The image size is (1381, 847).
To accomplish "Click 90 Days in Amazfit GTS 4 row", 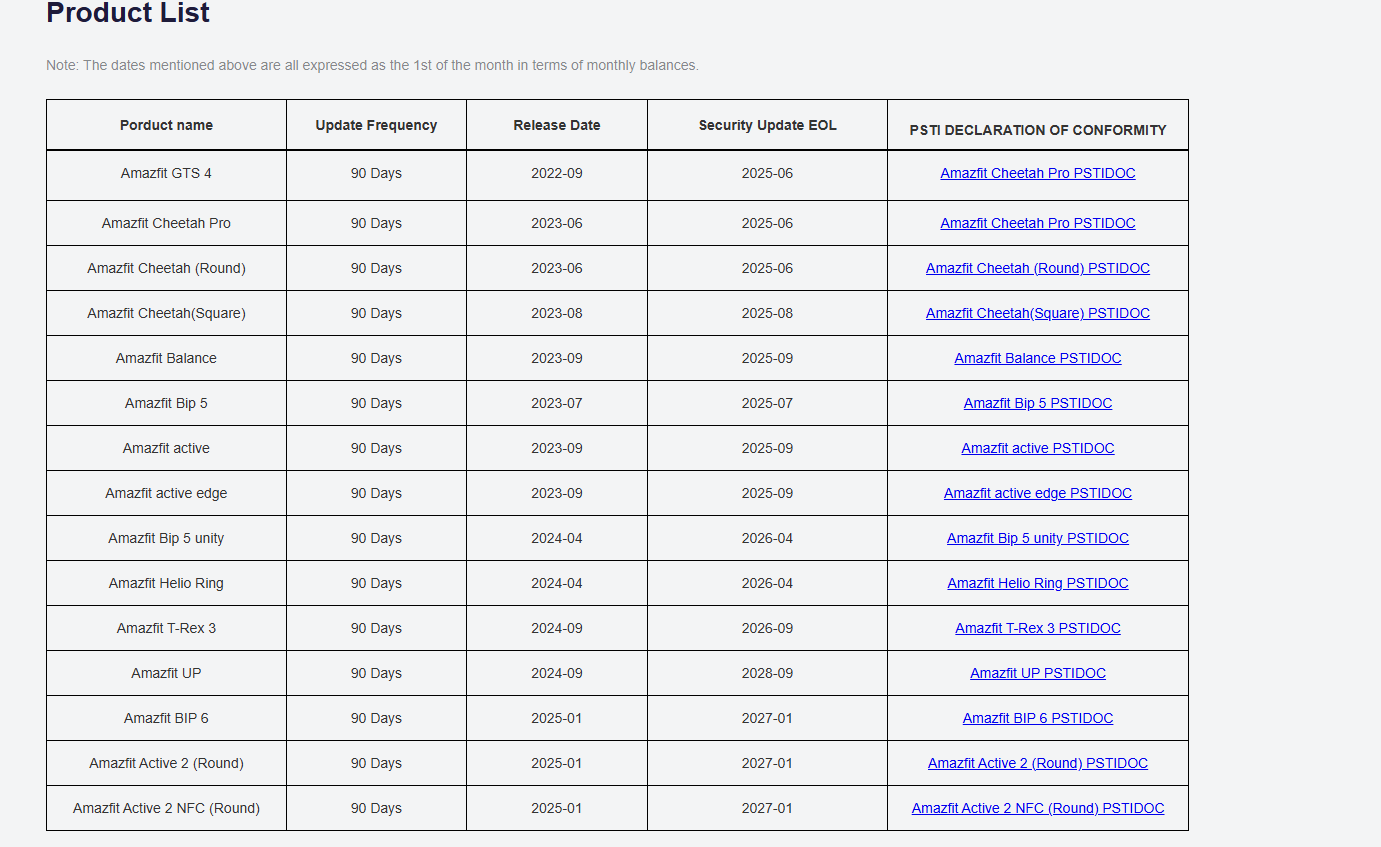I will coord(376,173).
